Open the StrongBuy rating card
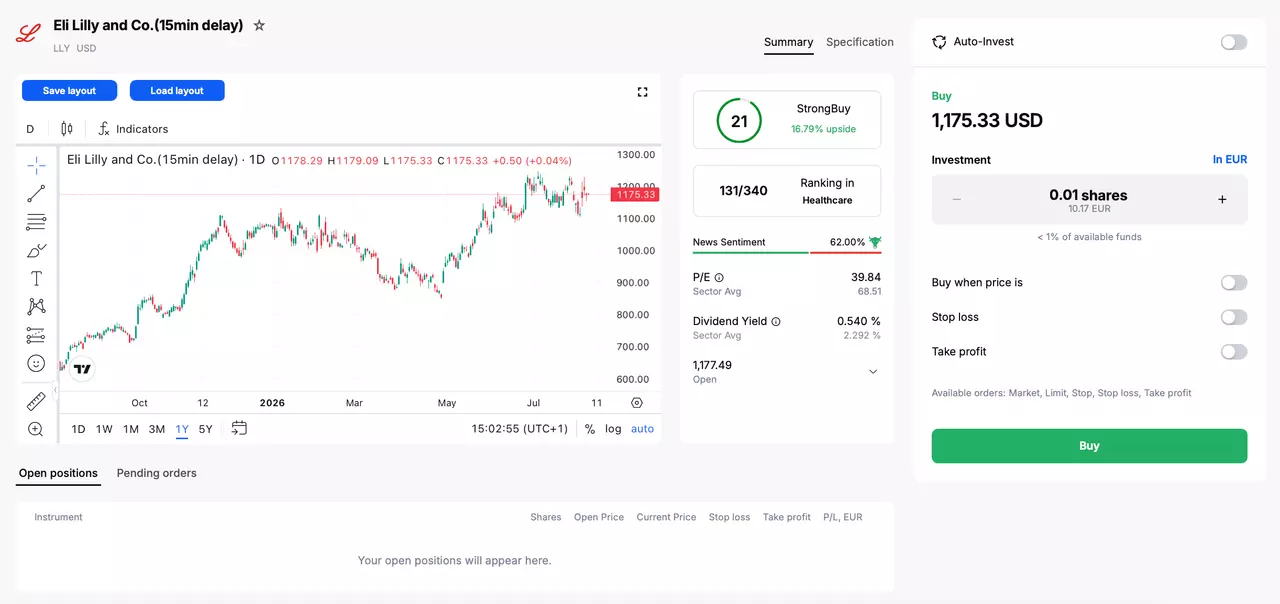This screenshot has width=1280, height=604. tap(787, 121)
